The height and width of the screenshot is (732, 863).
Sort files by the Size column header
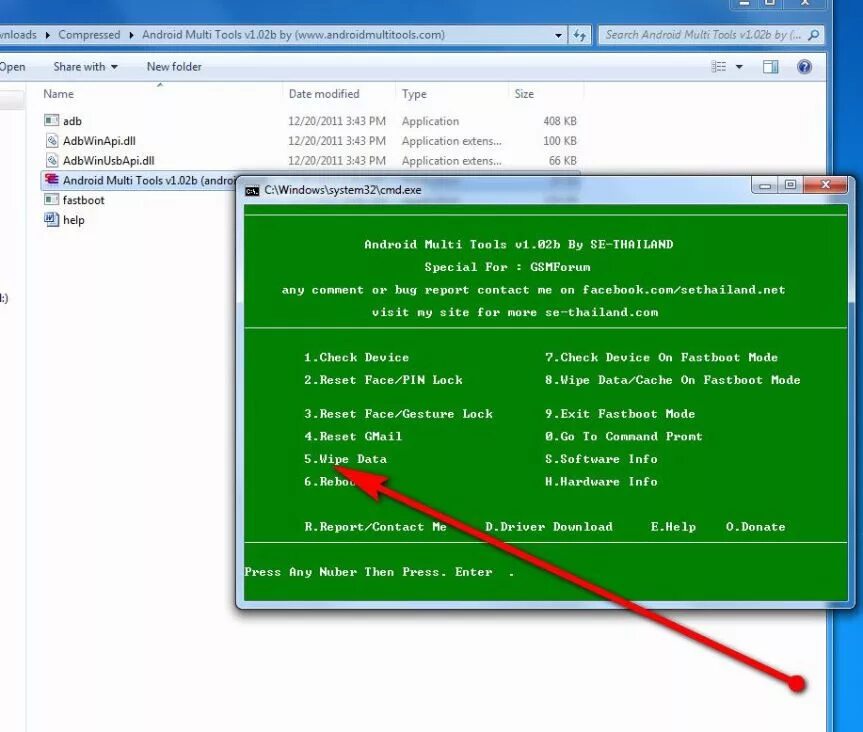tap(524, 94)
